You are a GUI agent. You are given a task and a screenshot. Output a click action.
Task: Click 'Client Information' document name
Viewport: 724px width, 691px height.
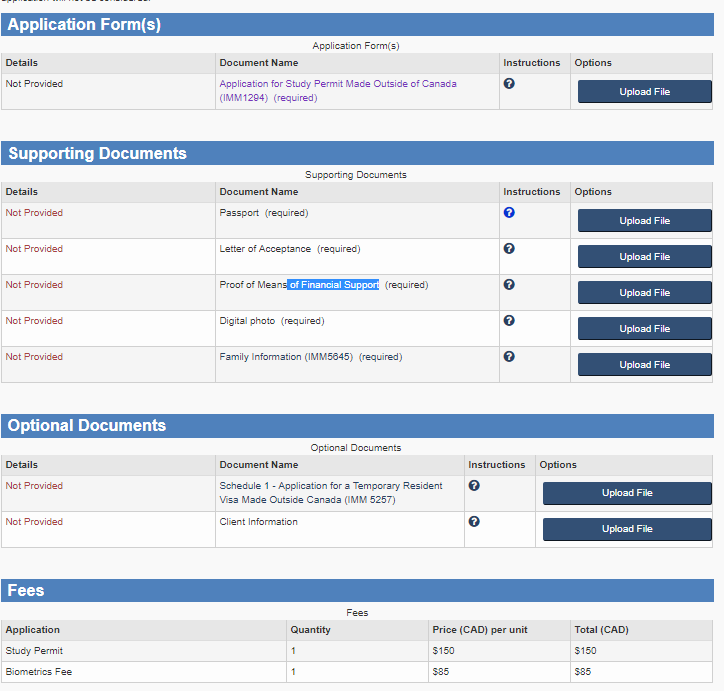[x=258, y=522]
